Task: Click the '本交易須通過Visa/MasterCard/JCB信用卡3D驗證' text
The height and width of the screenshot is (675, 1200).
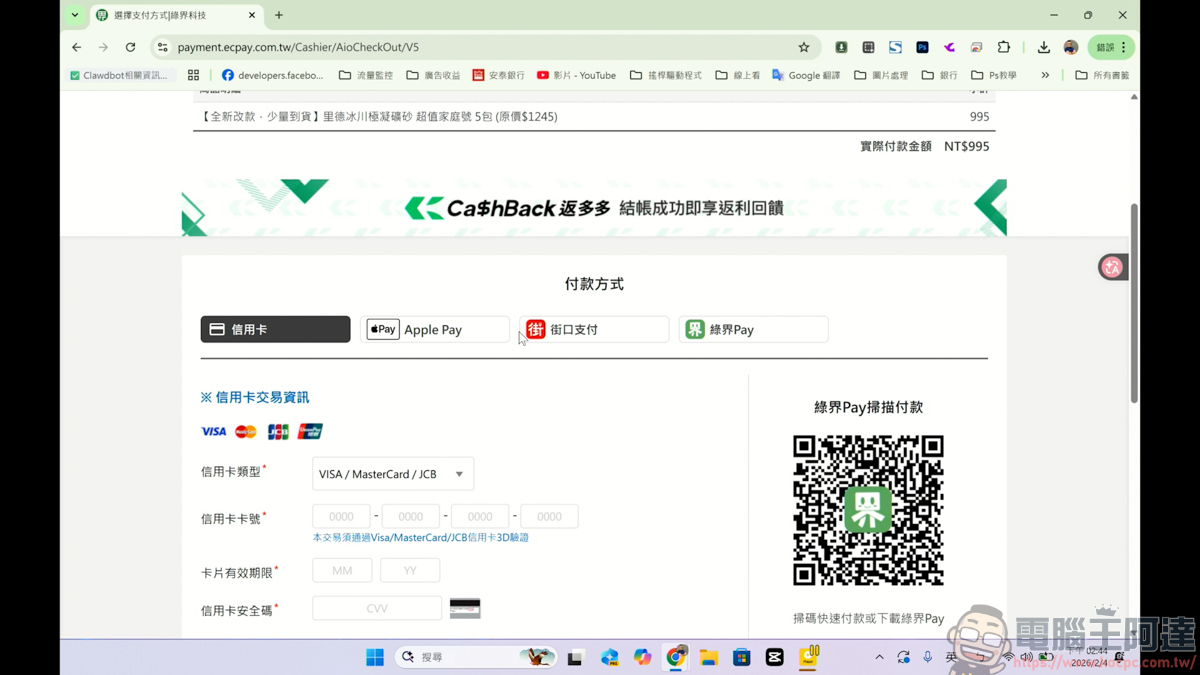Action: (x=421, y=538)
